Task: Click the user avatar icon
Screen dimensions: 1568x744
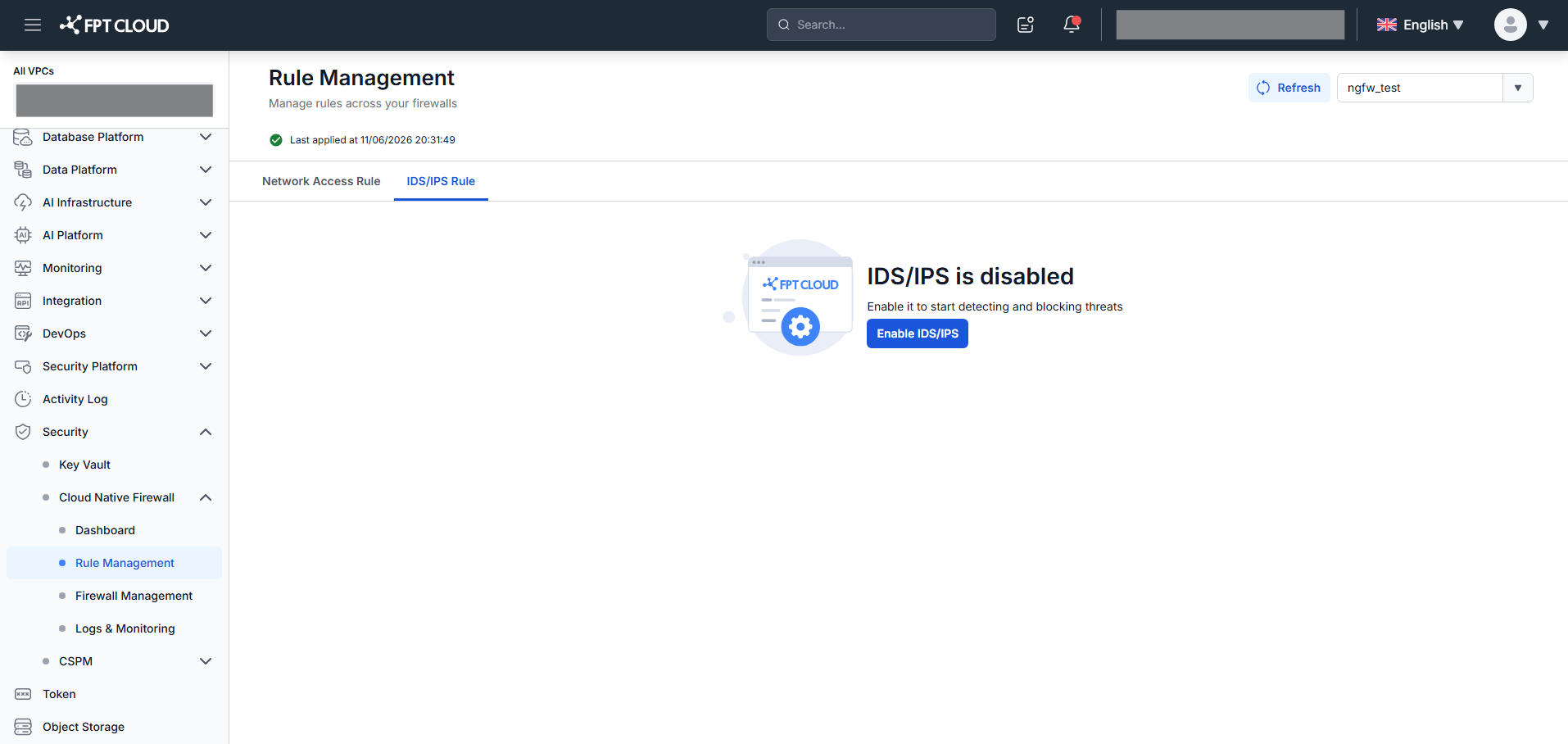Action: (1510, 25)
